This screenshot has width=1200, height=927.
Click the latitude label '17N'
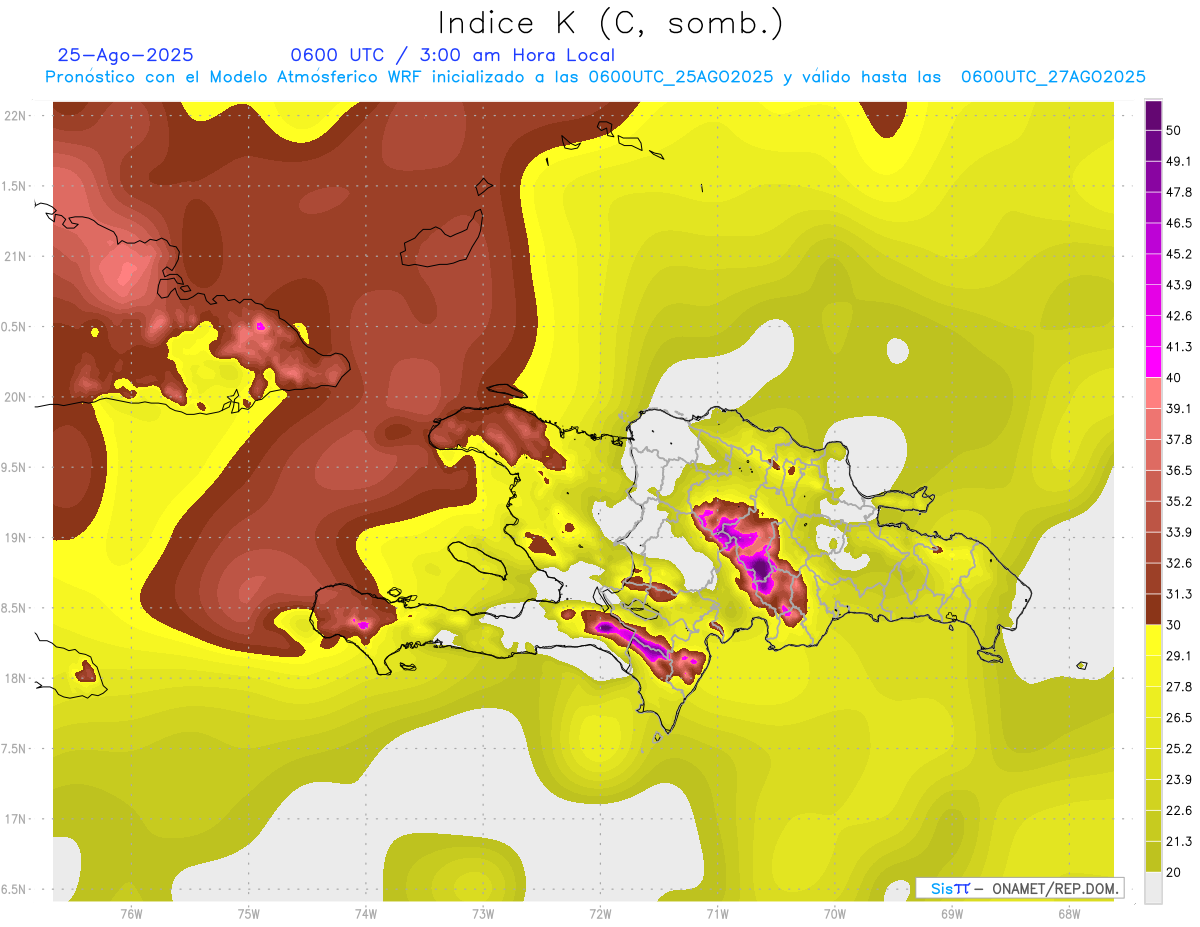15,820
